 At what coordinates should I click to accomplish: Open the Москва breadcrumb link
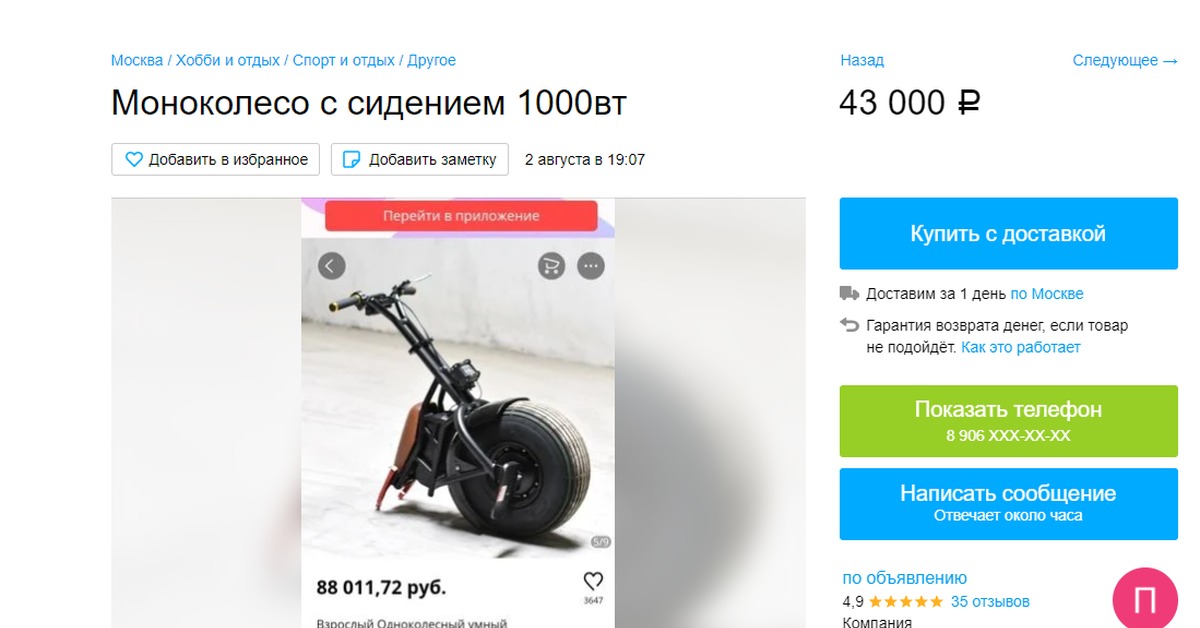point(137,60)
